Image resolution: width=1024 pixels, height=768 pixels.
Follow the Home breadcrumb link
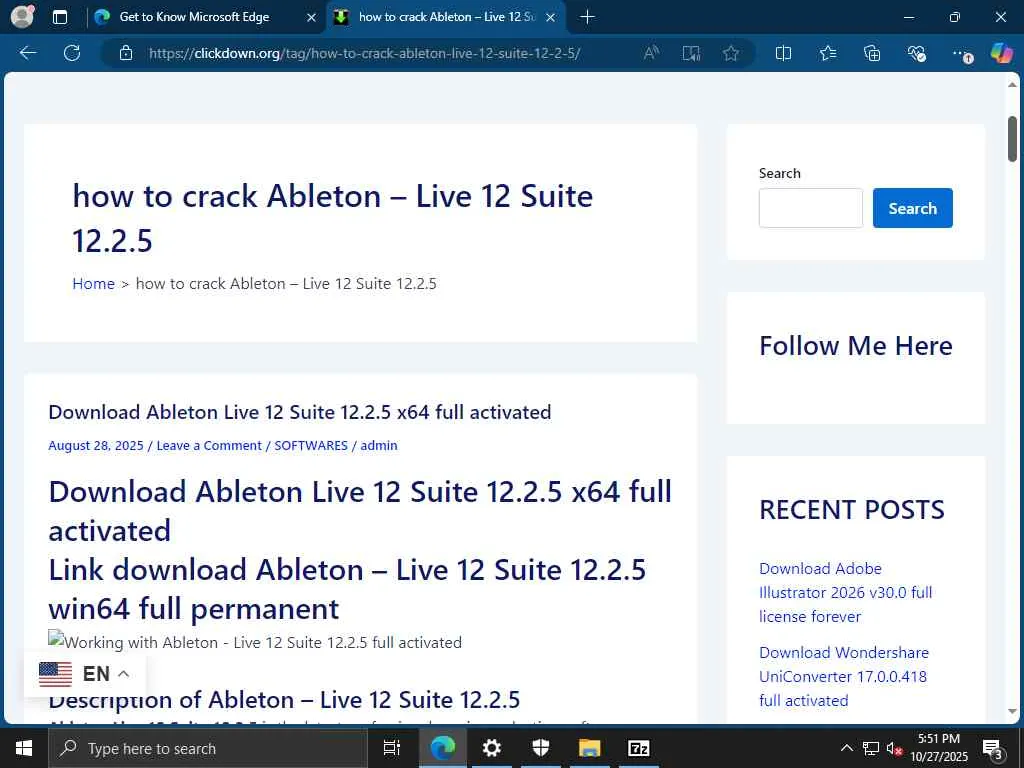tap(93, 283)
